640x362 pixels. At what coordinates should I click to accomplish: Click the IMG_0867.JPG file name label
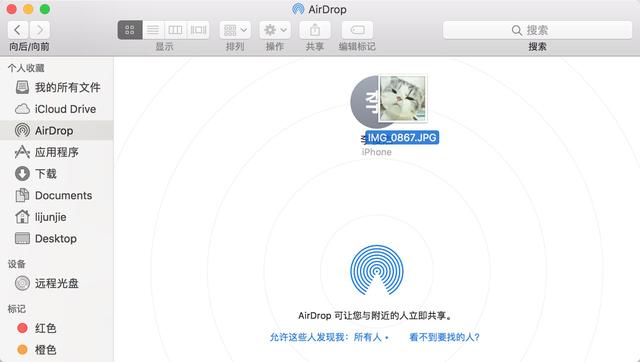[x=402, y=138]
